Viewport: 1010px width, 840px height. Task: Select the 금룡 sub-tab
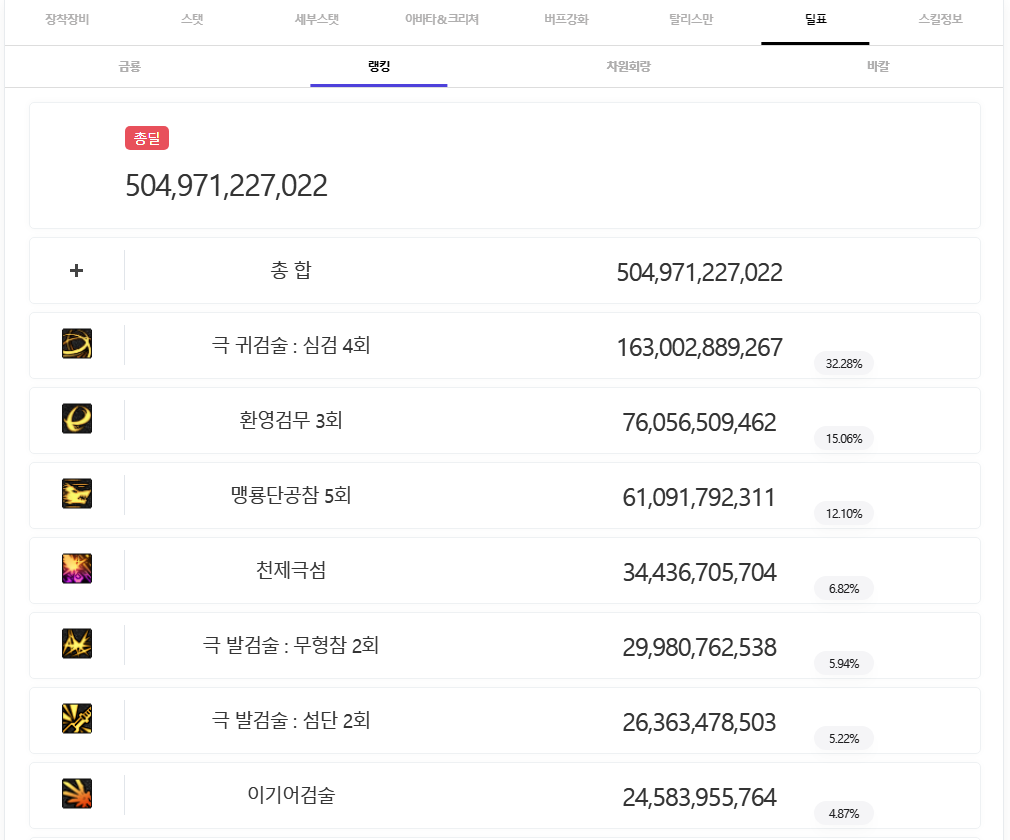click(x=129, y=67)
